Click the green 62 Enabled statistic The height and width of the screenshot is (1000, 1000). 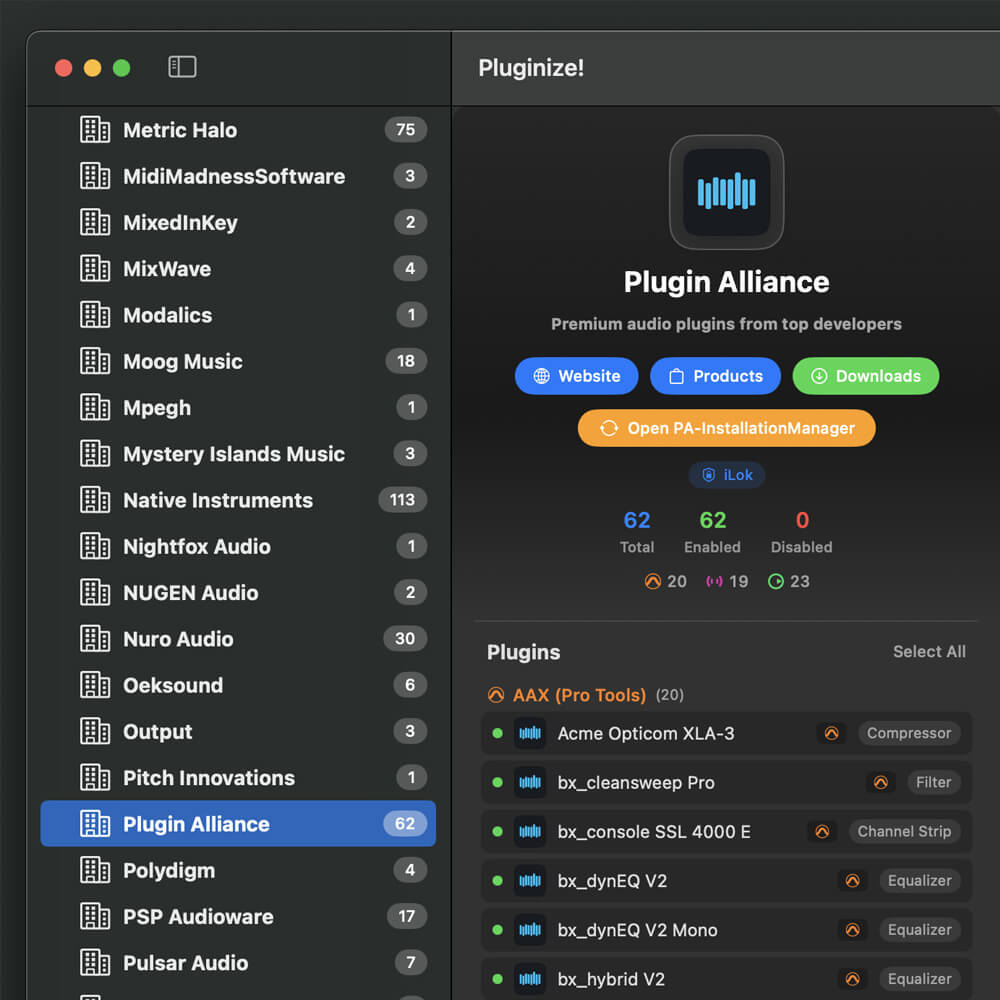click(x=712, y=531)
